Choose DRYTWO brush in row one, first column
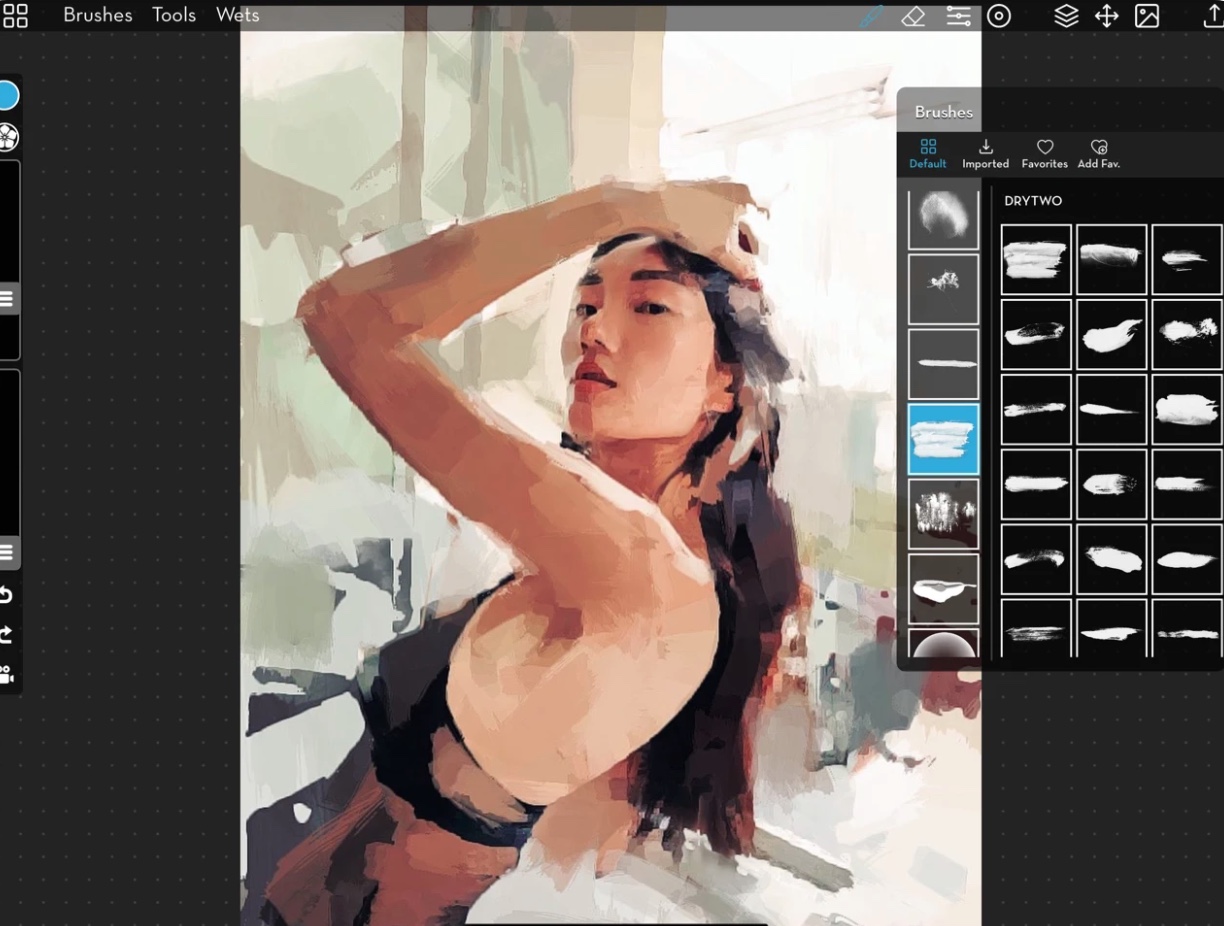This screenshot has width=1224, height=926. (x=1036, y=259)
